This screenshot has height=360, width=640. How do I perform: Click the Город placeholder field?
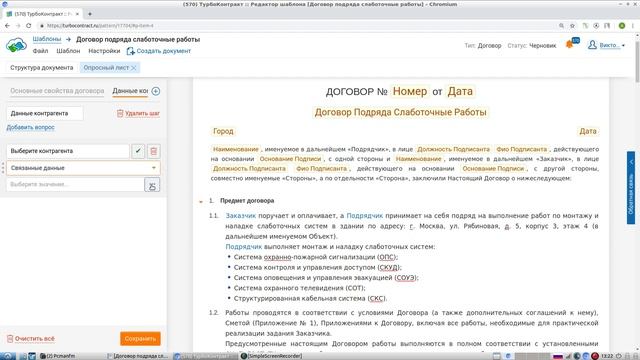point(223,131)
